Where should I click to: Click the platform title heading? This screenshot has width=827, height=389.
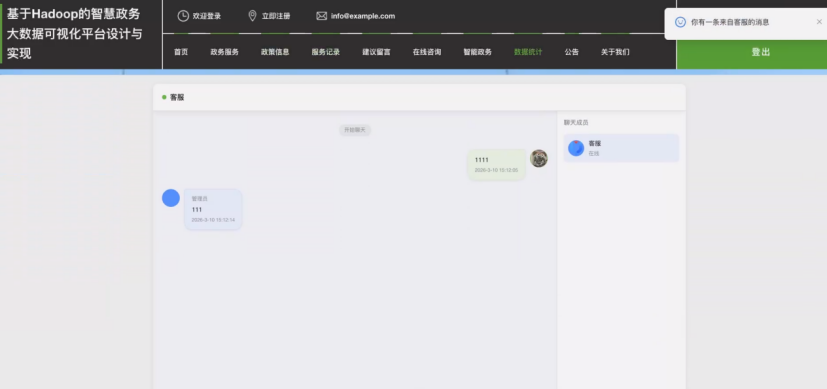[x=74, y=34]
